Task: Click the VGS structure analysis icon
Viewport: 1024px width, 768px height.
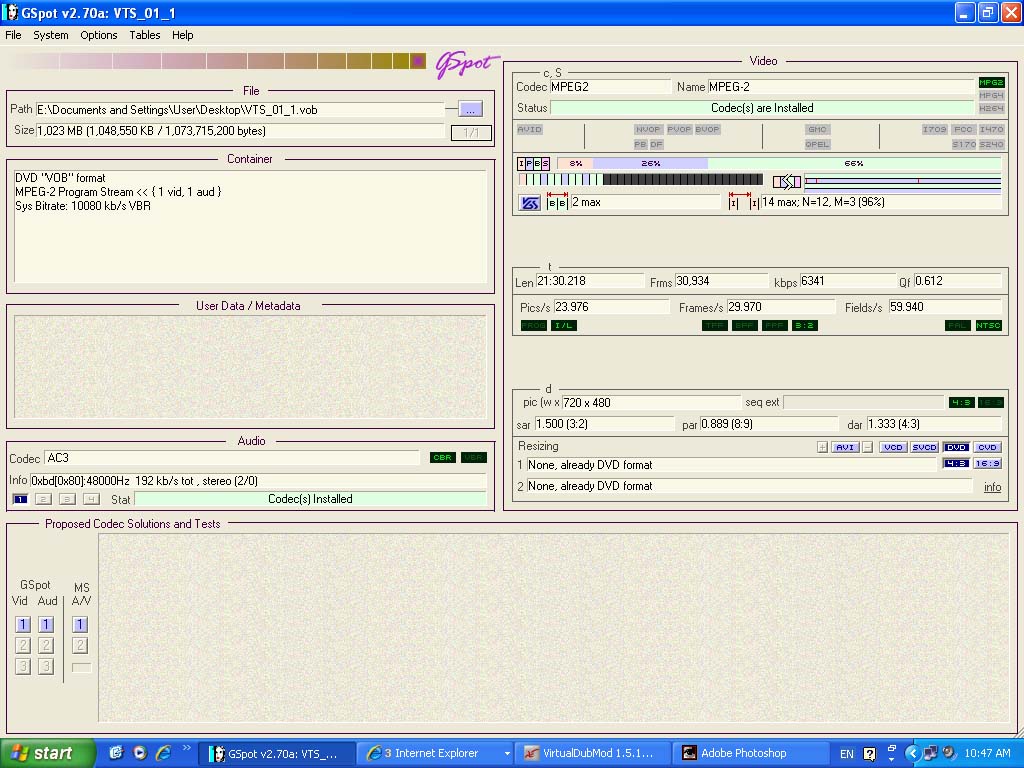Action: 530,203
